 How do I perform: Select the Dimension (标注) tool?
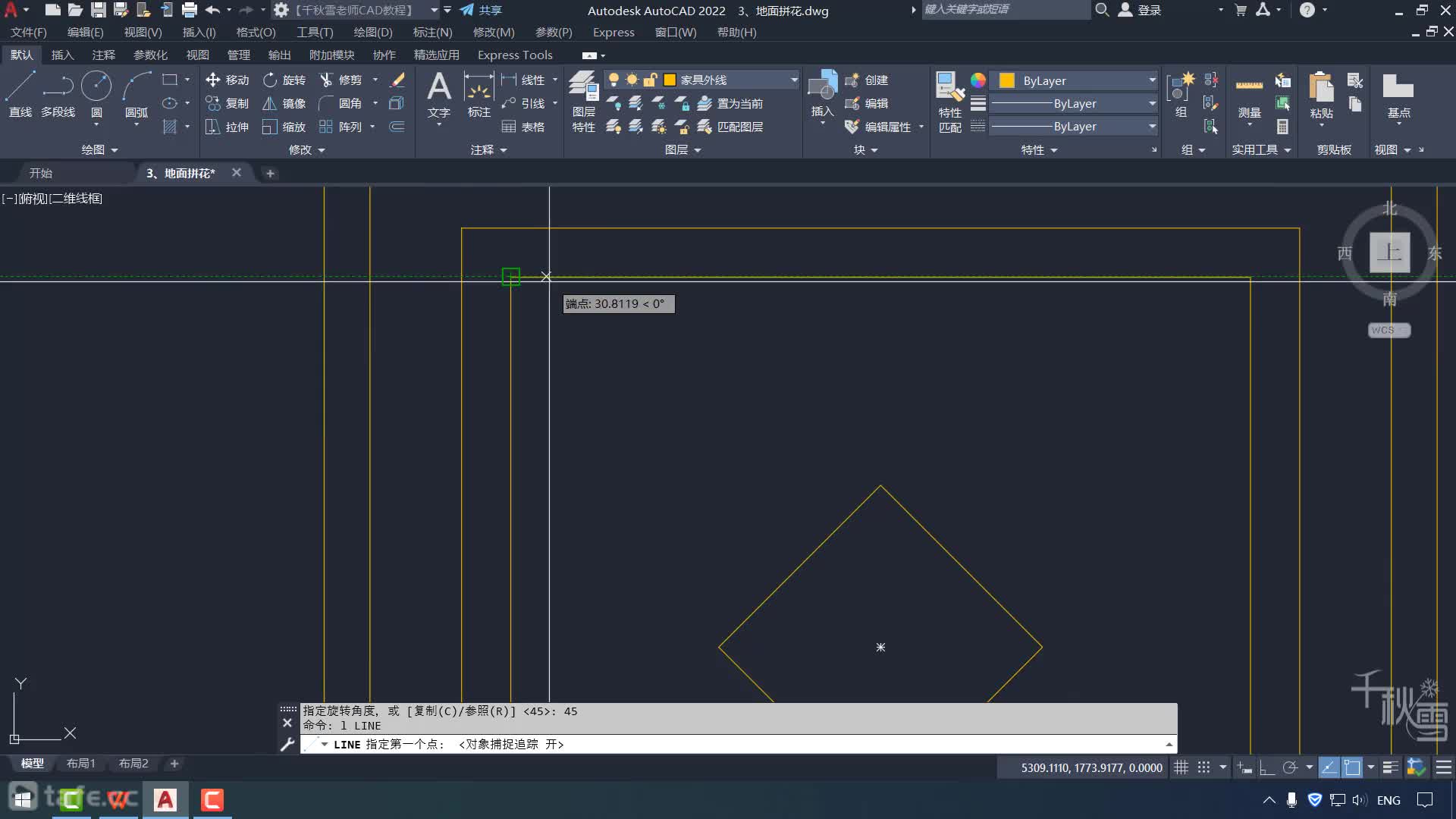[x=479, y=94]
